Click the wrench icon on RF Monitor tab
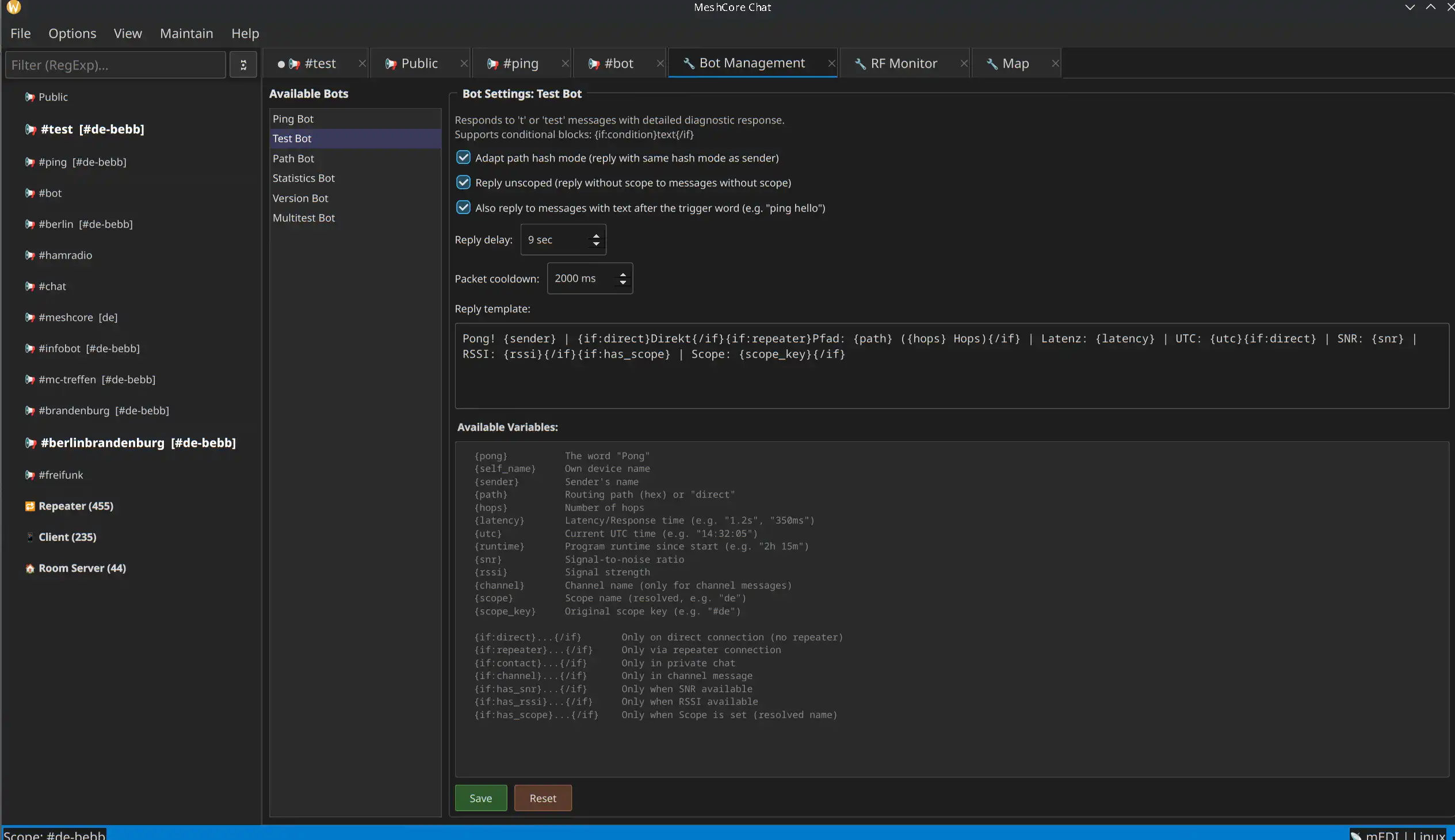1455x840 pixels. (x=860, y=63)
